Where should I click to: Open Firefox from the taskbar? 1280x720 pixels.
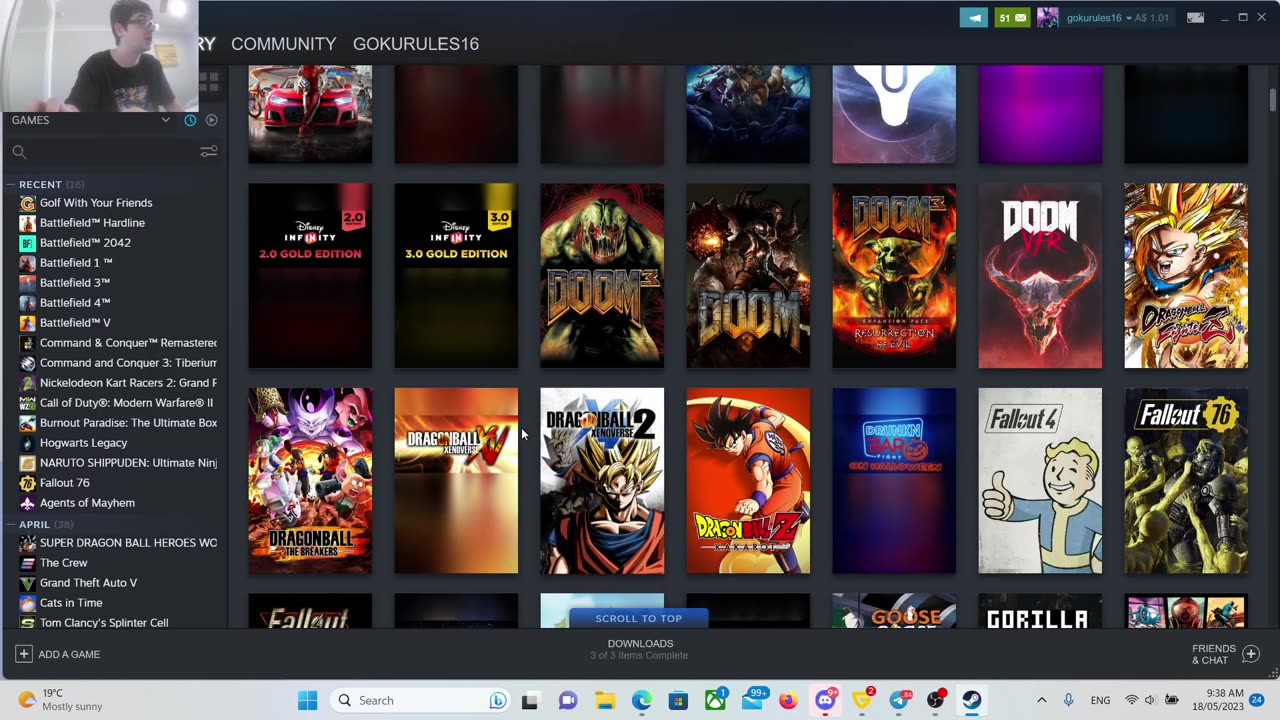[788, 700]
